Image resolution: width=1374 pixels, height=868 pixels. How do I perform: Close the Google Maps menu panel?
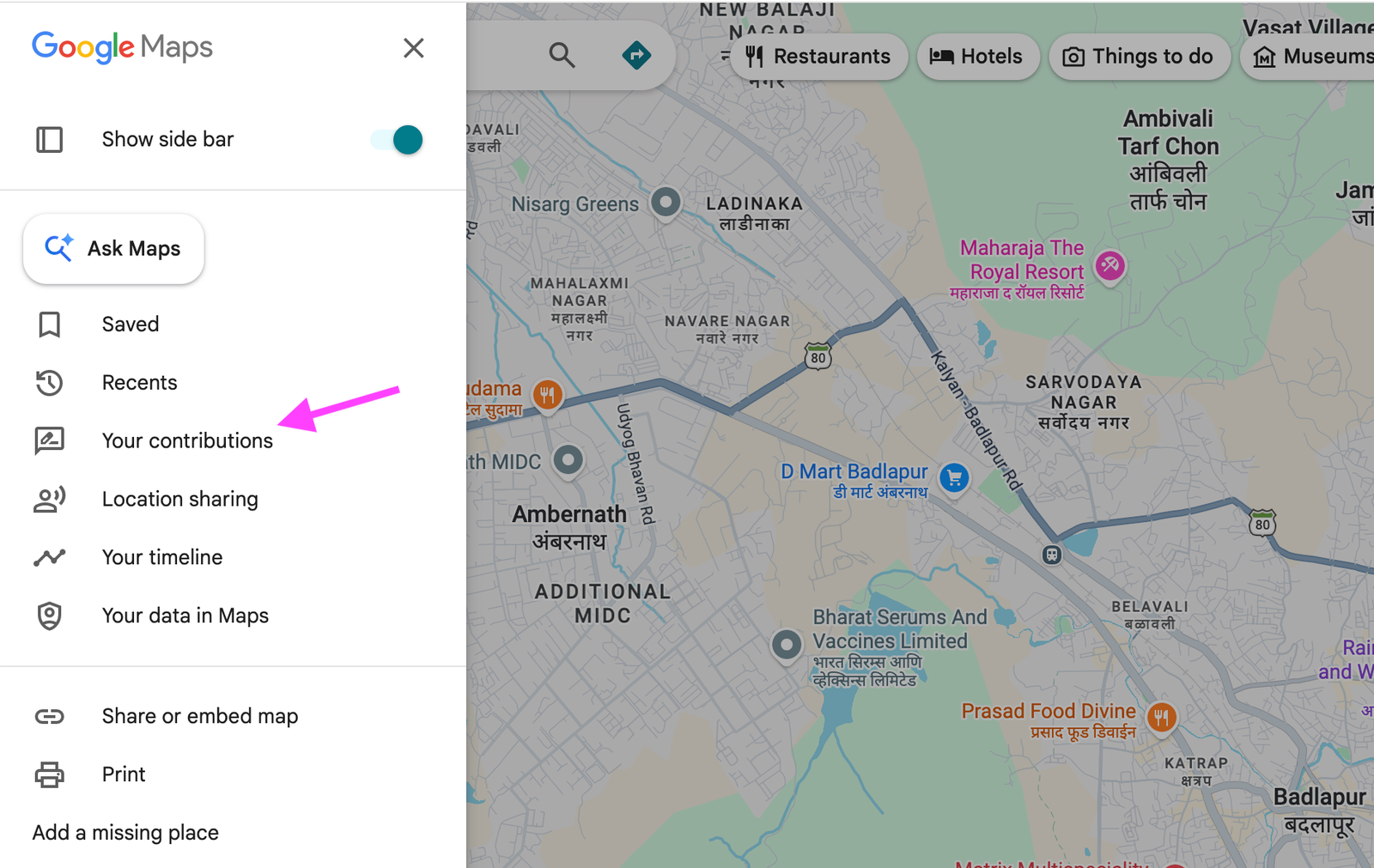414,48
